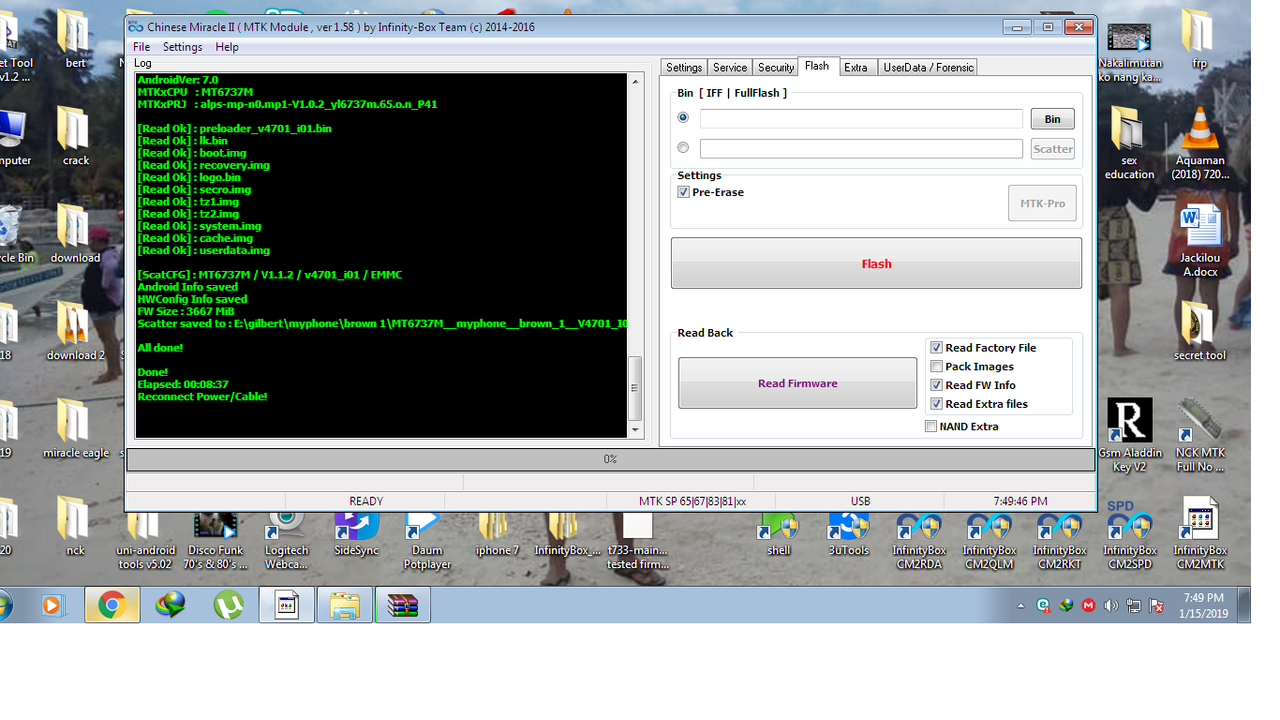Open Logitech Webcam shortcut
The width and height of the screenshot is (1280, 720).
click(286, 540)
